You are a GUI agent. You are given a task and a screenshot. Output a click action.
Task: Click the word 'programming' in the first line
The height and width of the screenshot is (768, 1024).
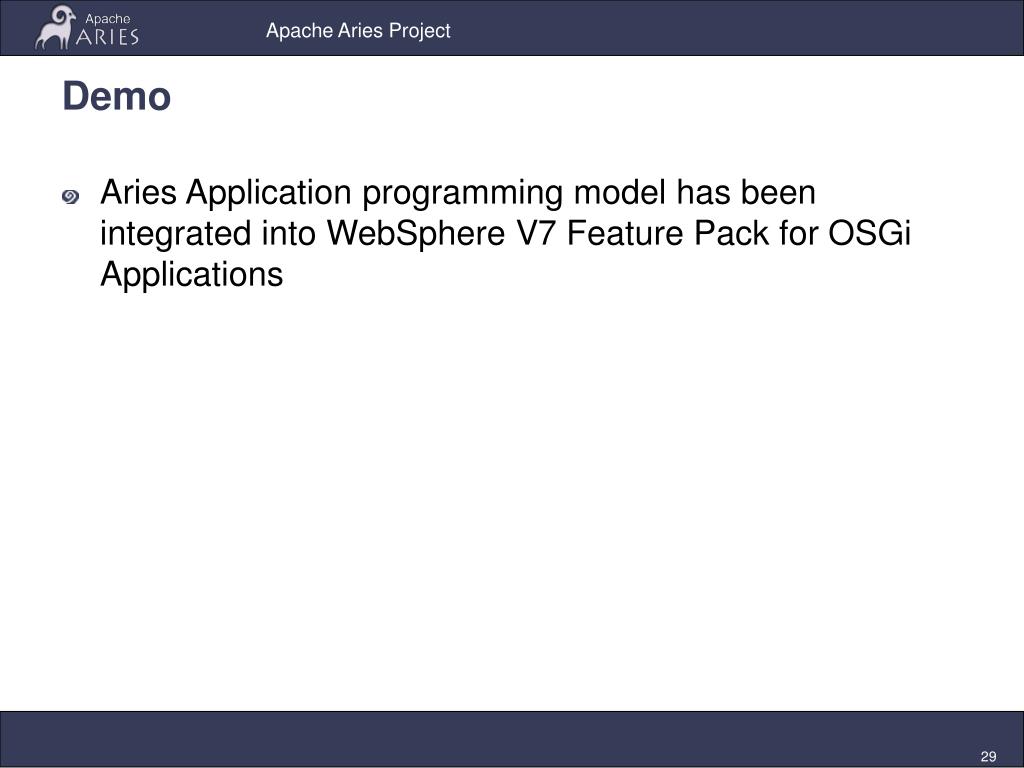(462, 193)
